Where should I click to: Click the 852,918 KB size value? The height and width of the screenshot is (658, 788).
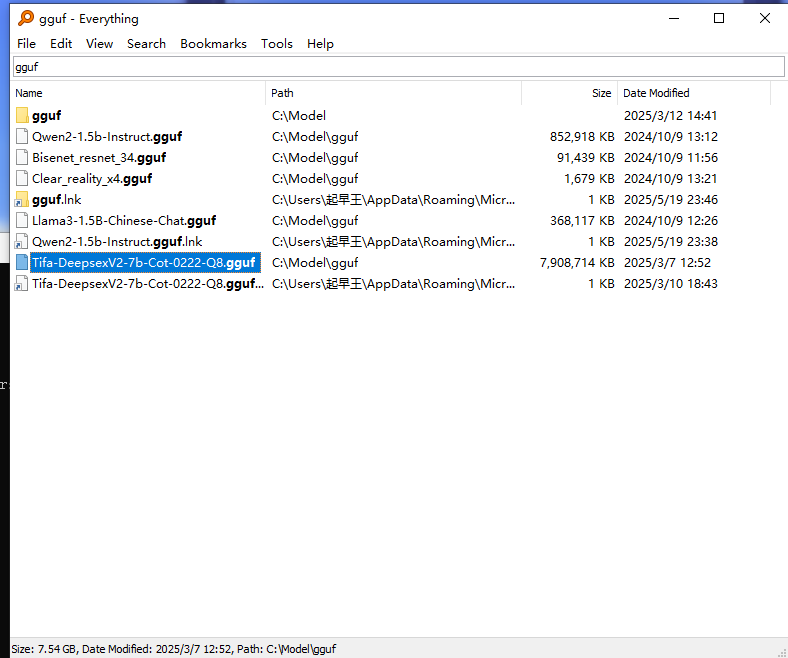coord(582,137)
